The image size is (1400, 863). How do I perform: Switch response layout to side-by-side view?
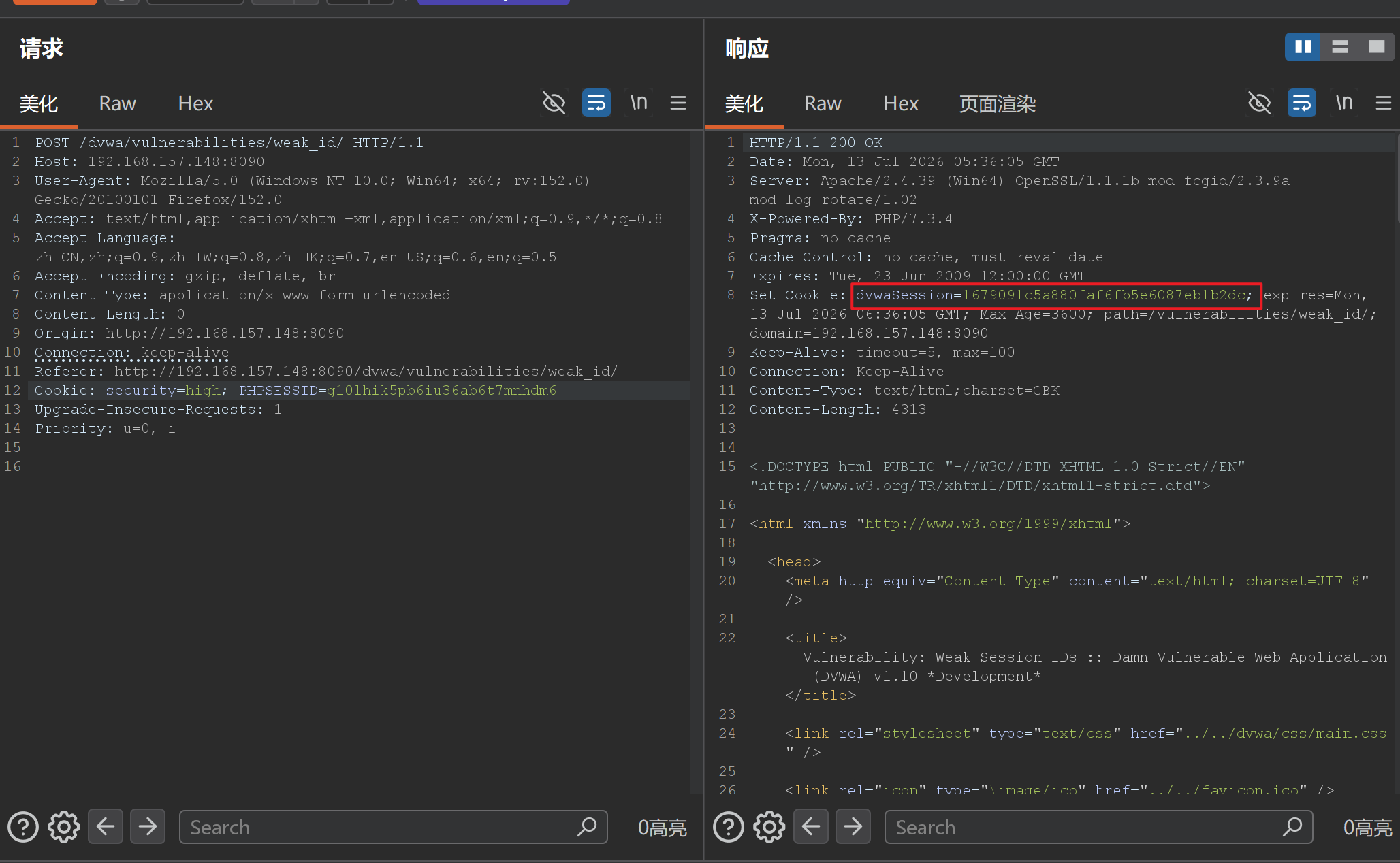pyautogui.click(x=1303, y=47)
